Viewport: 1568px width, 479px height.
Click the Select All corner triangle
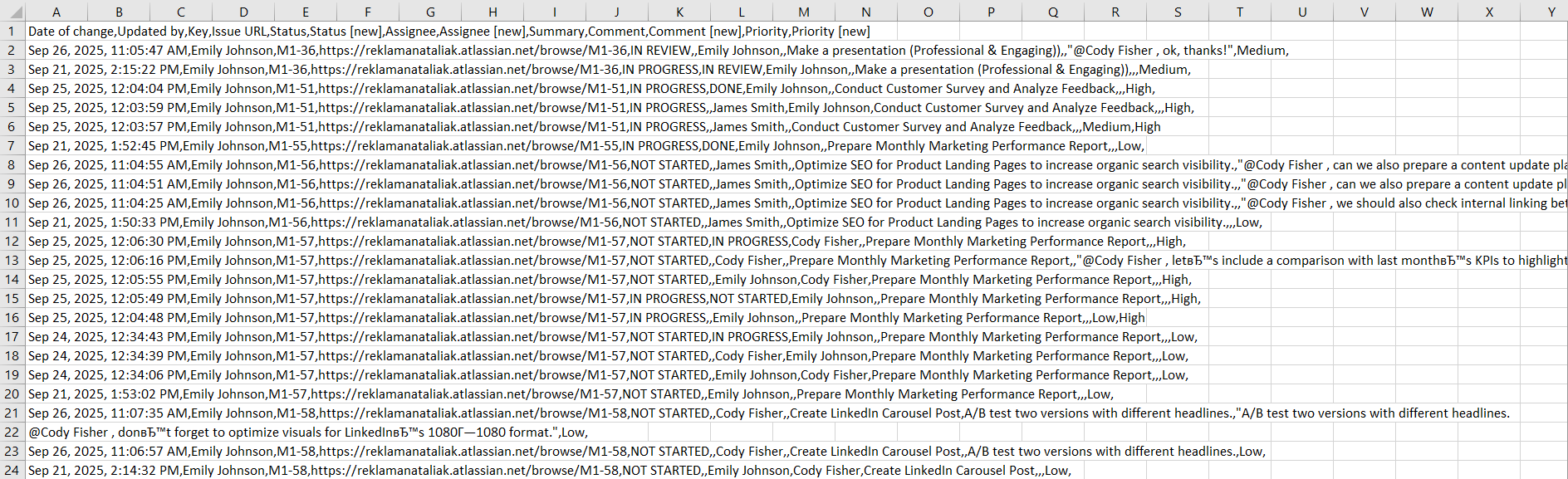click(12, 12)
